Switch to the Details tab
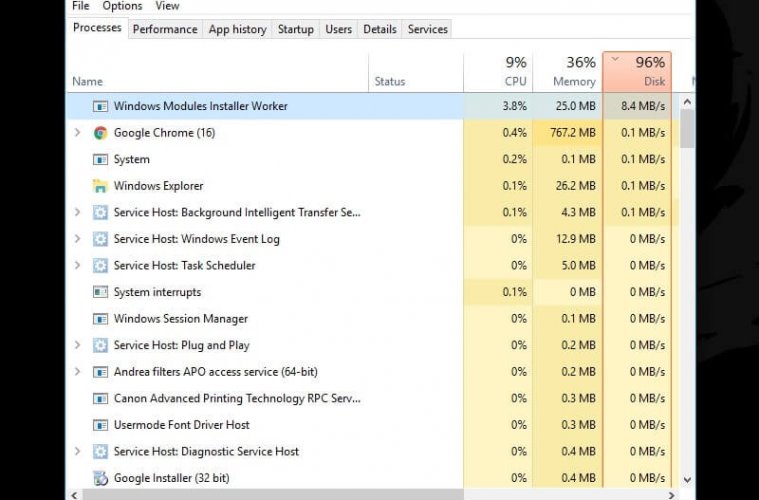 380,29
